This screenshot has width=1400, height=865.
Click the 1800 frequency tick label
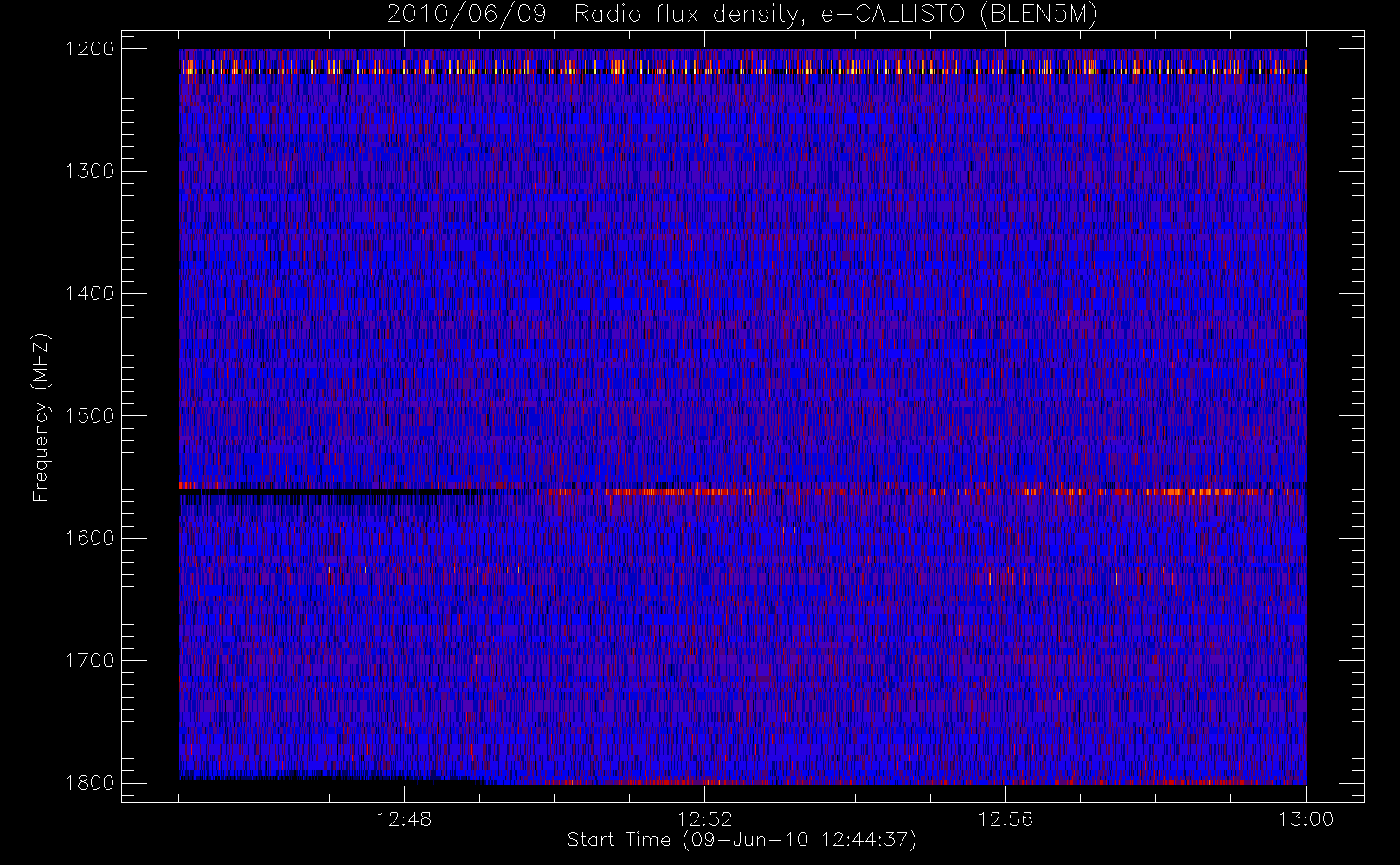tap(90, 783)
